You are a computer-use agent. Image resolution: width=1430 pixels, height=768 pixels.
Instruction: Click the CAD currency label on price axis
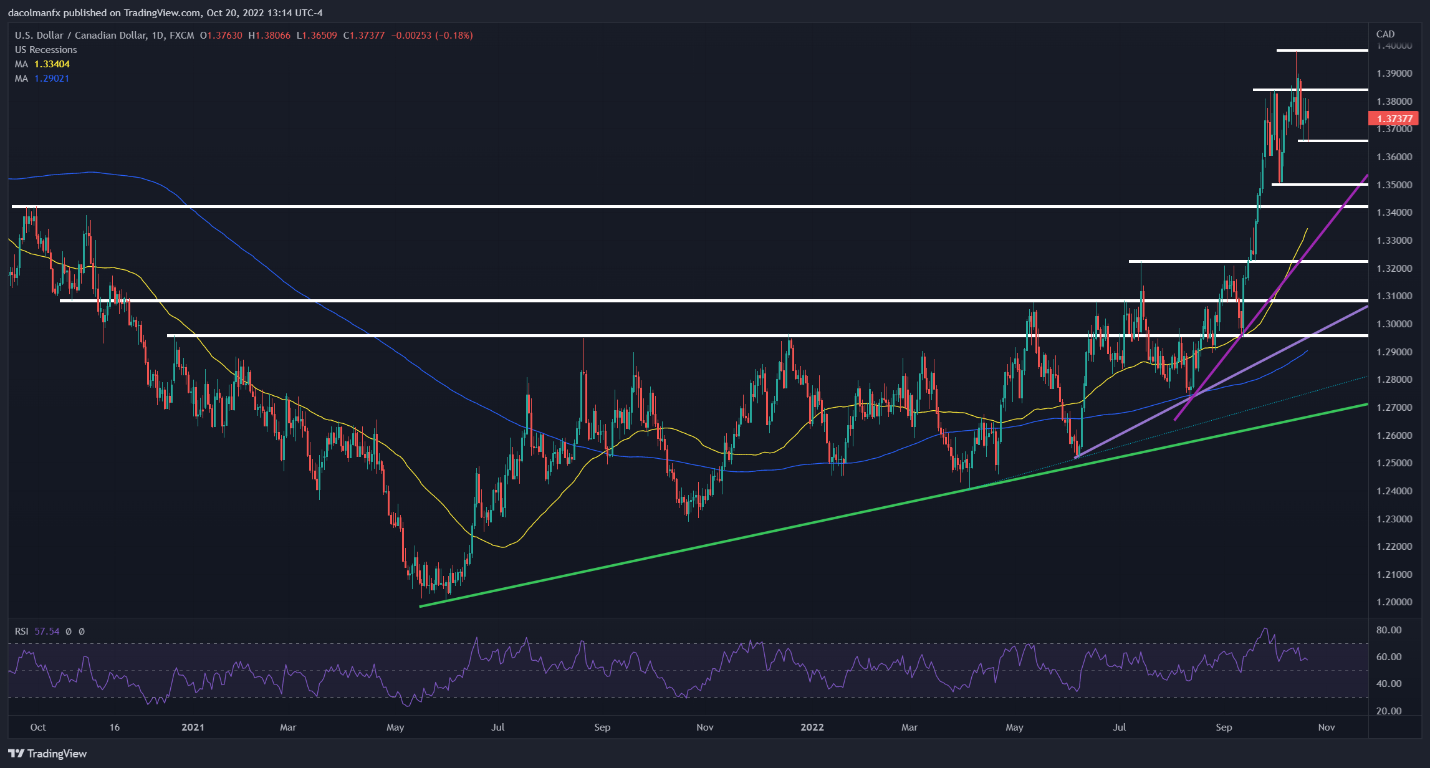coord(1385,33)
